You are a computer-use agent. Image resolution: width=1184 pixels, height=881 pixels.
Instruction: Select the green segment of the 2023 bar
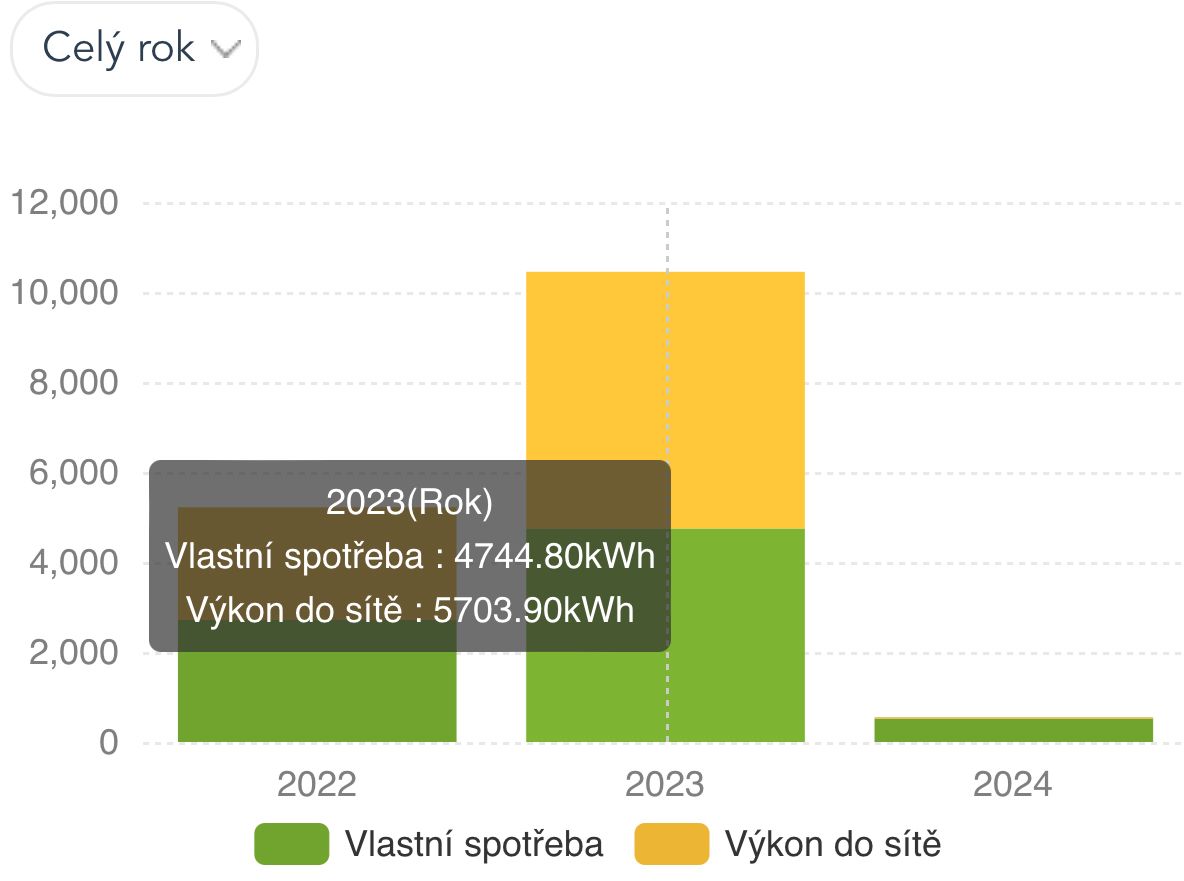click(x=736, y=690)
